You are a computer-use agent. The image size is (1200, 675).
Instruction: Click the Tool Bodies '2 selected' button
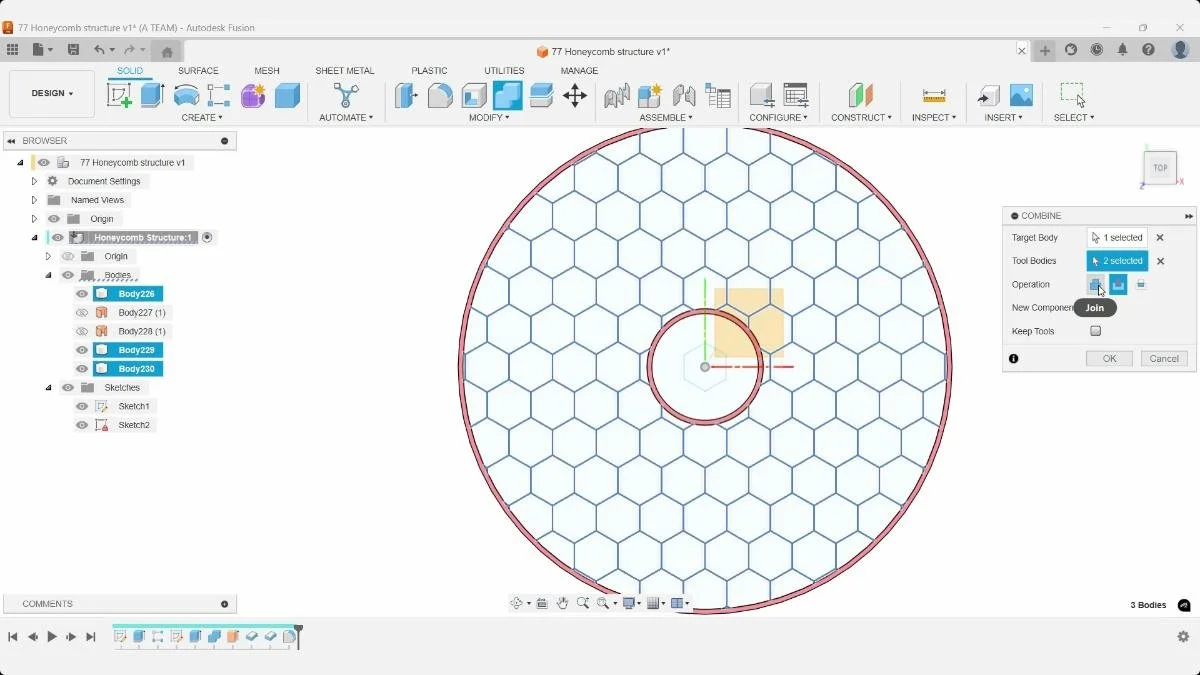pyautogui.click(x=1117, y=261)
